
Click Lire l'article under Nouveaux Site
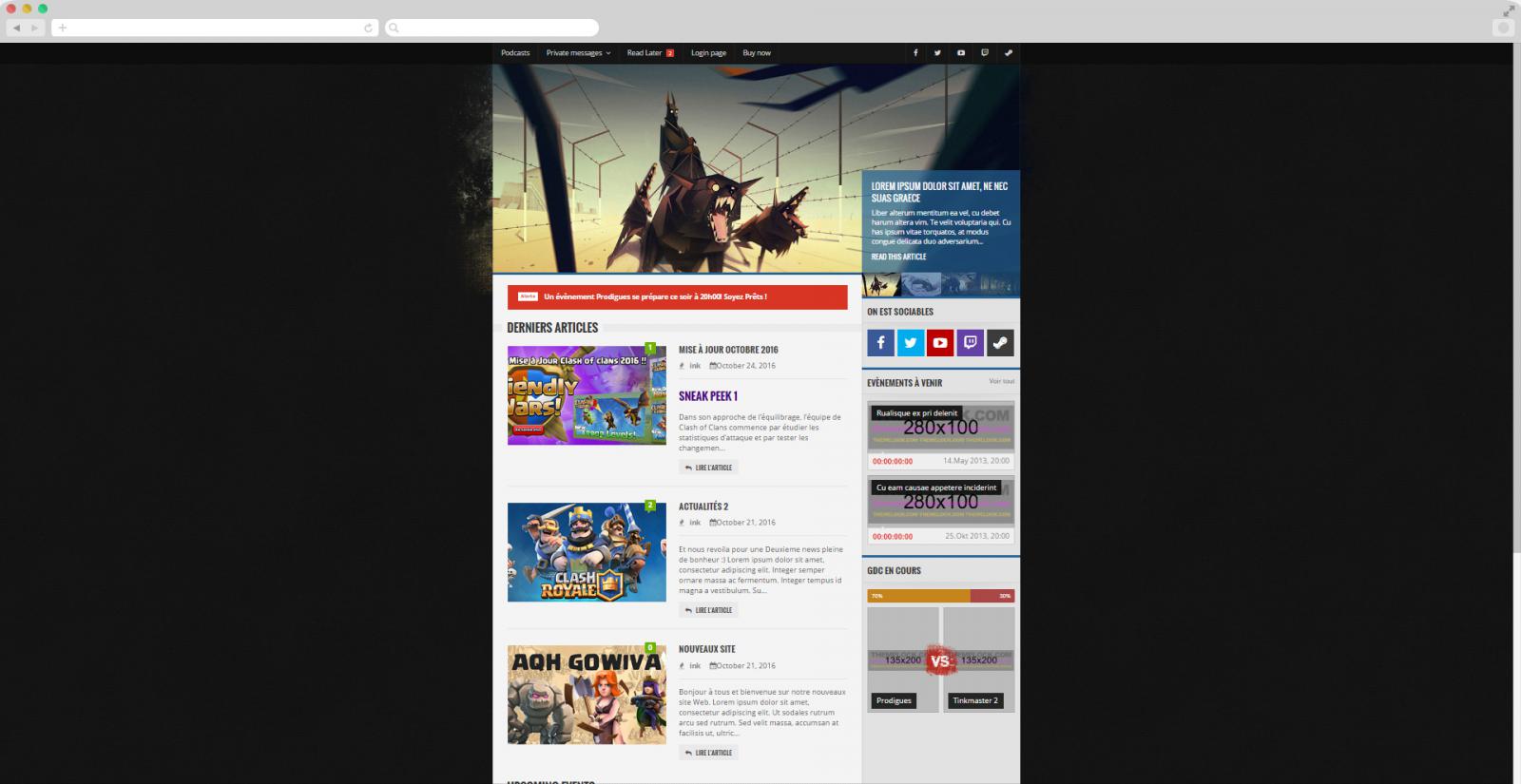click(708, 753)
